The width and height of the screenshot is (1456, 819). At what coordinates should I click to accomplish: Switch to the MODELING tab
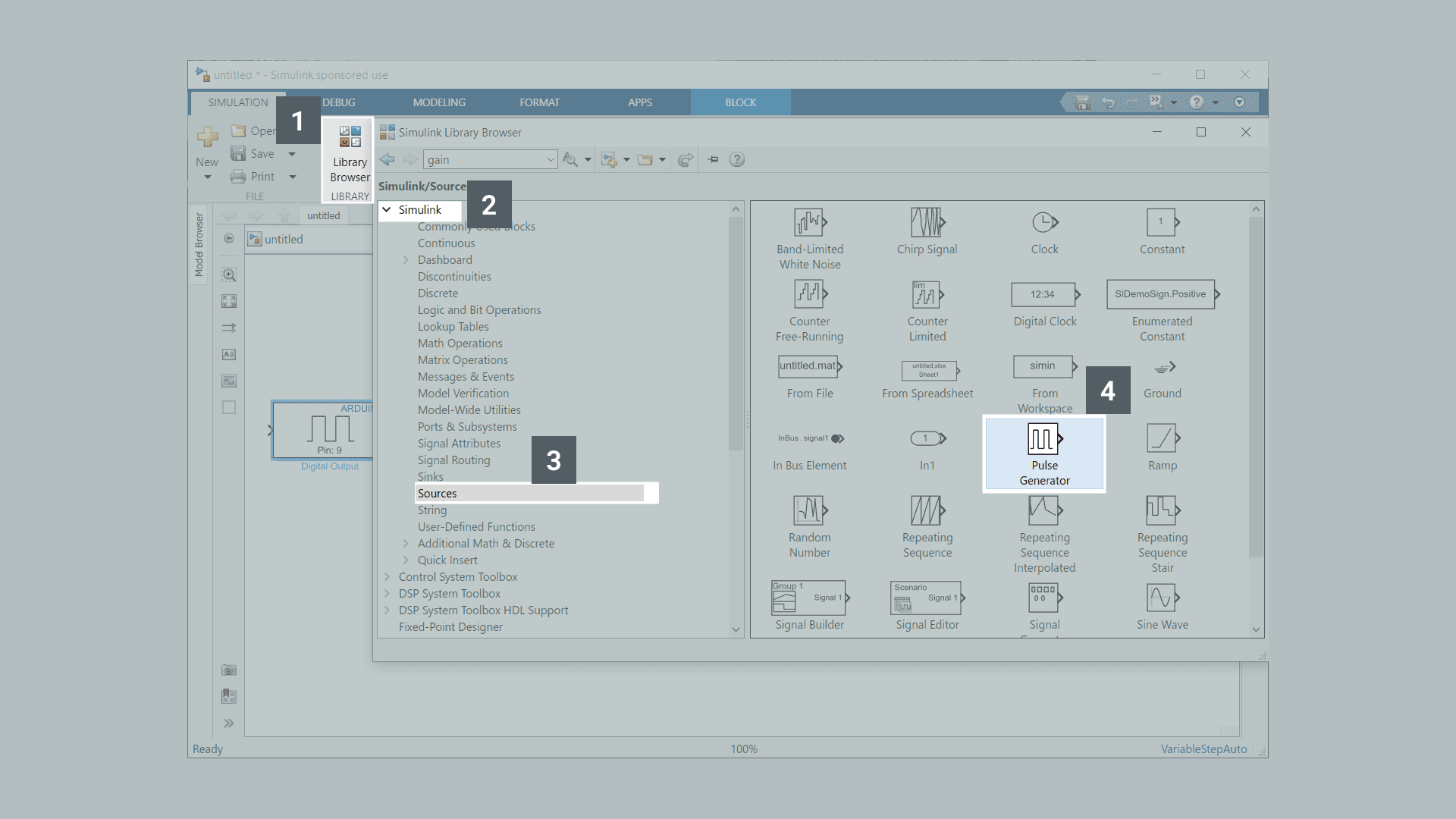(x=439, y=102)
